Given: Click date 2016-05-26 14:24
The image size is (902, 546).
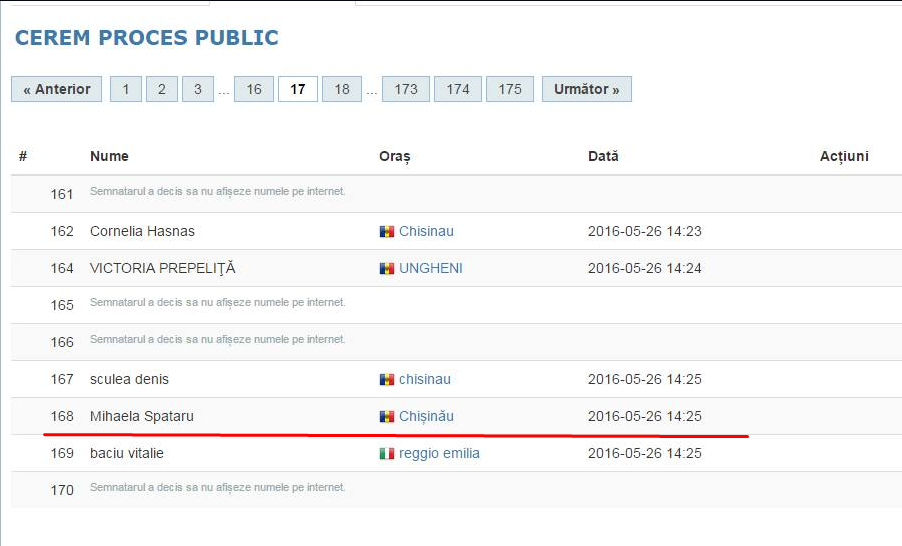Looking at the screenshot, I should (645, 268).
